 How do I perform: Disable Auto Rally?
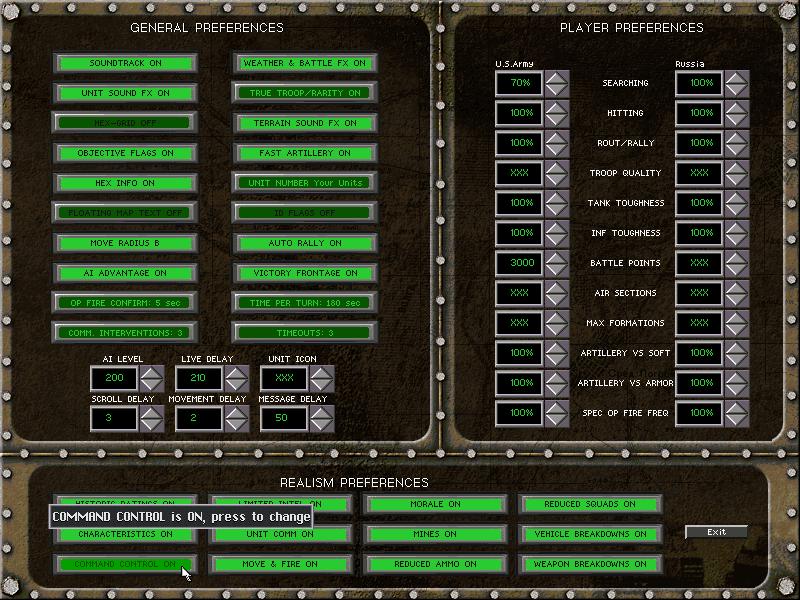(305, 243)
